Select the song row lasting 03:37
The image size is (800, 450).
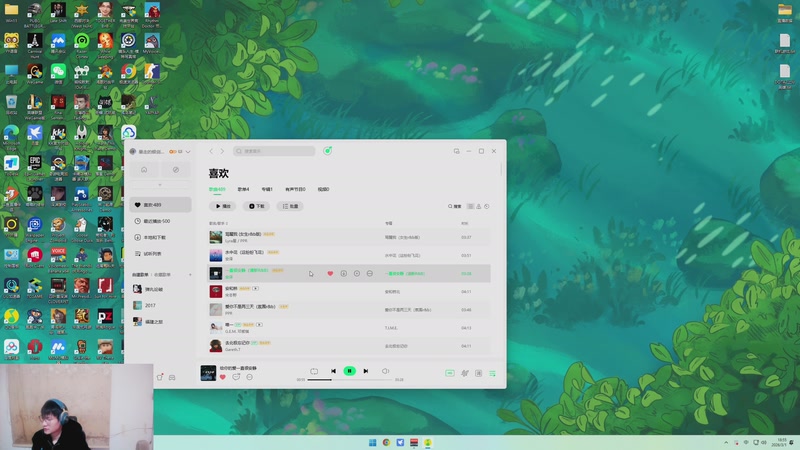(x=349, y=237)
